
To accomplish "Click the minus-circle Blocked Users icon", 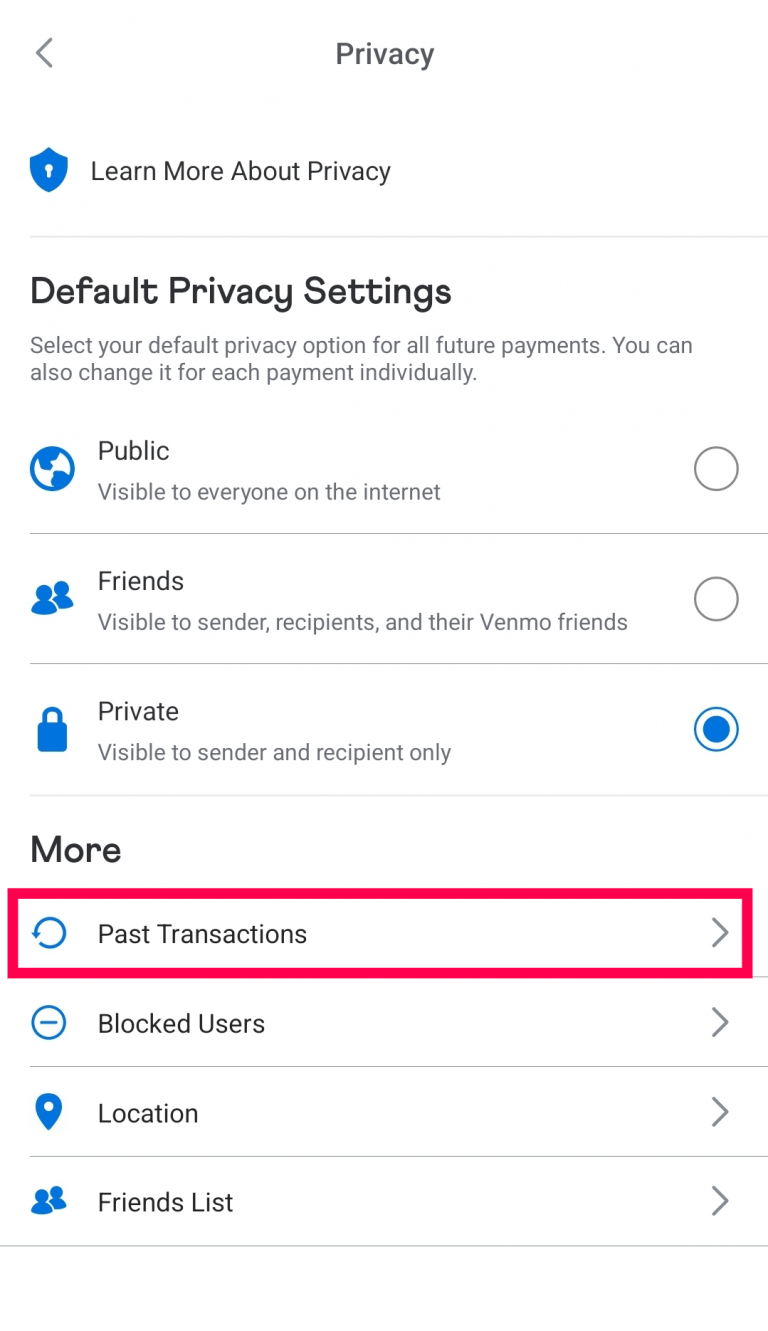I will [49, 1022].
